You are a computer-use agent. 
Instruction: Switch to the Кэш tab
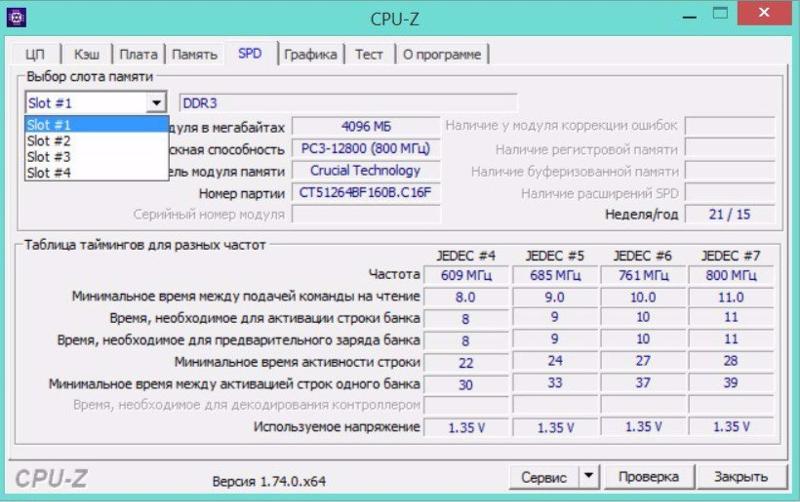[86, 54]
